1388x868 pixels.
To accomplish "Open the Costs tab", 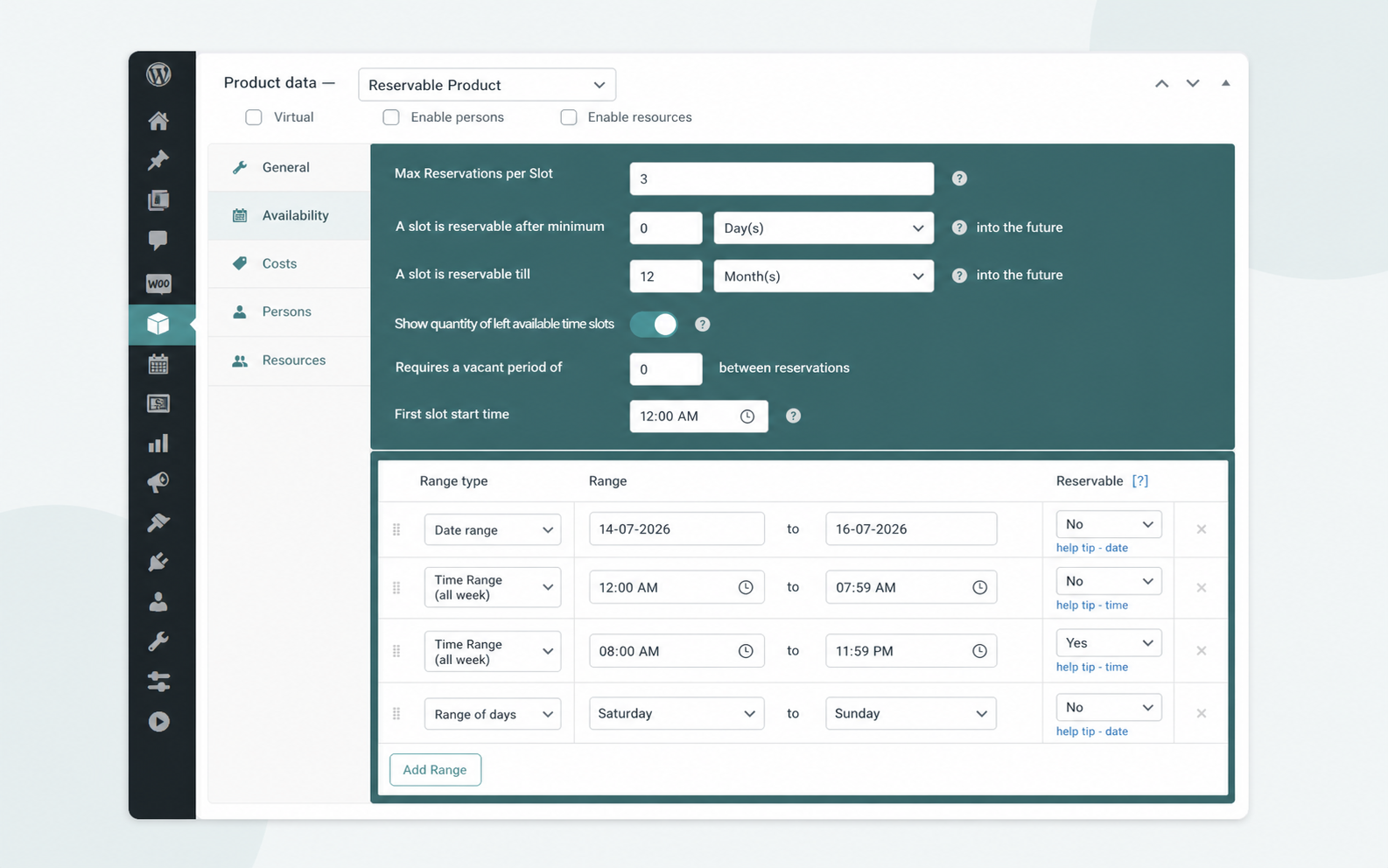I will [x=290, y=263].
